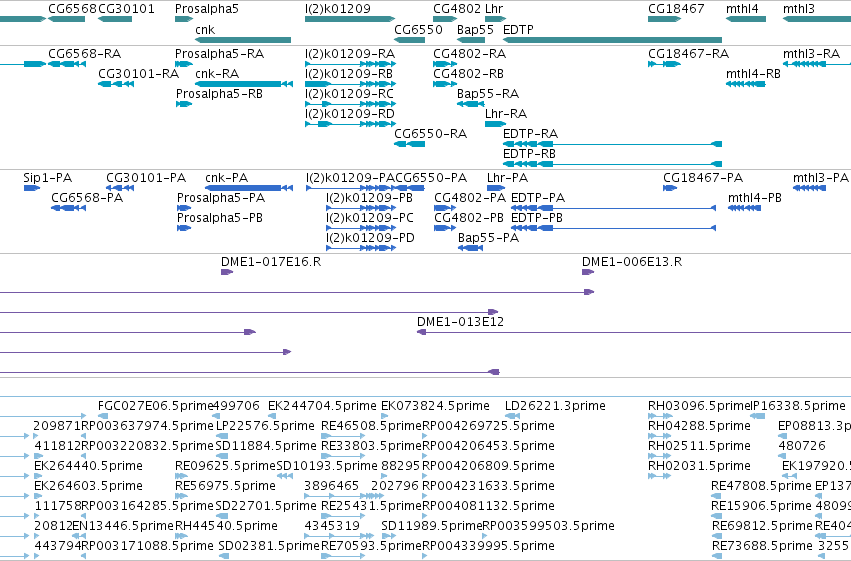
Task: Click the Sip1-PA protein glyph
Action: pyautogui.click(x=31, y=188)
